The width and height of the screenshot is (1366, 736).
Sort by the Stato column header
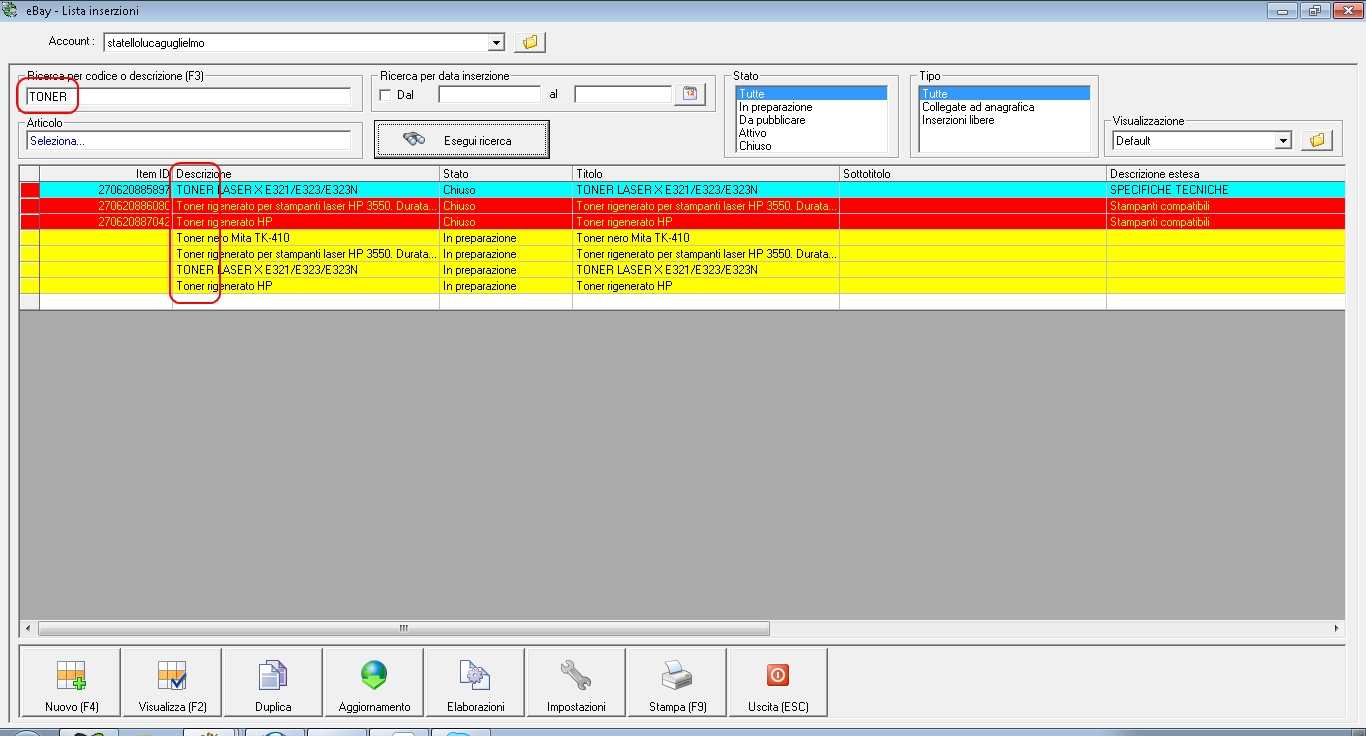tap(506, 174)
